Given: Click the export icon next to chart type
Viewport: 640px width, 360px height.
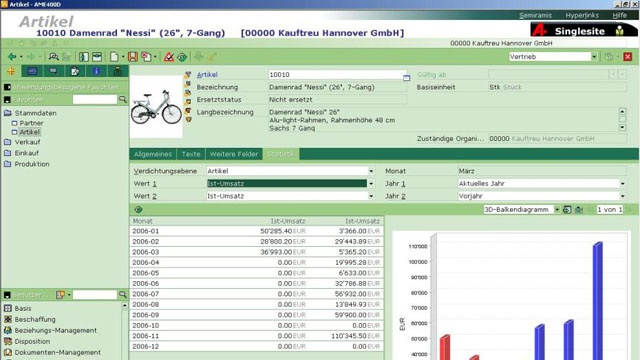Looking at the screenshot, I should pyautogui.click(x=567, y=209).
